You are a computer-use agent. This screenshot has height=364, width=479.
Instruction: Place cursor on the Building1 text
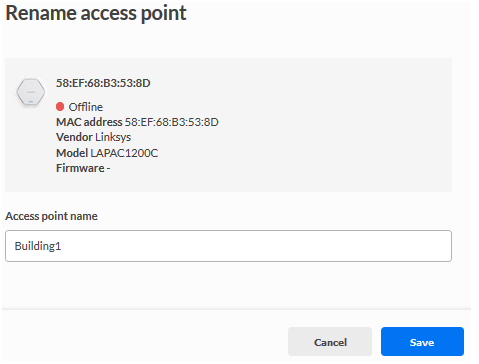click(x=38, y=246)
